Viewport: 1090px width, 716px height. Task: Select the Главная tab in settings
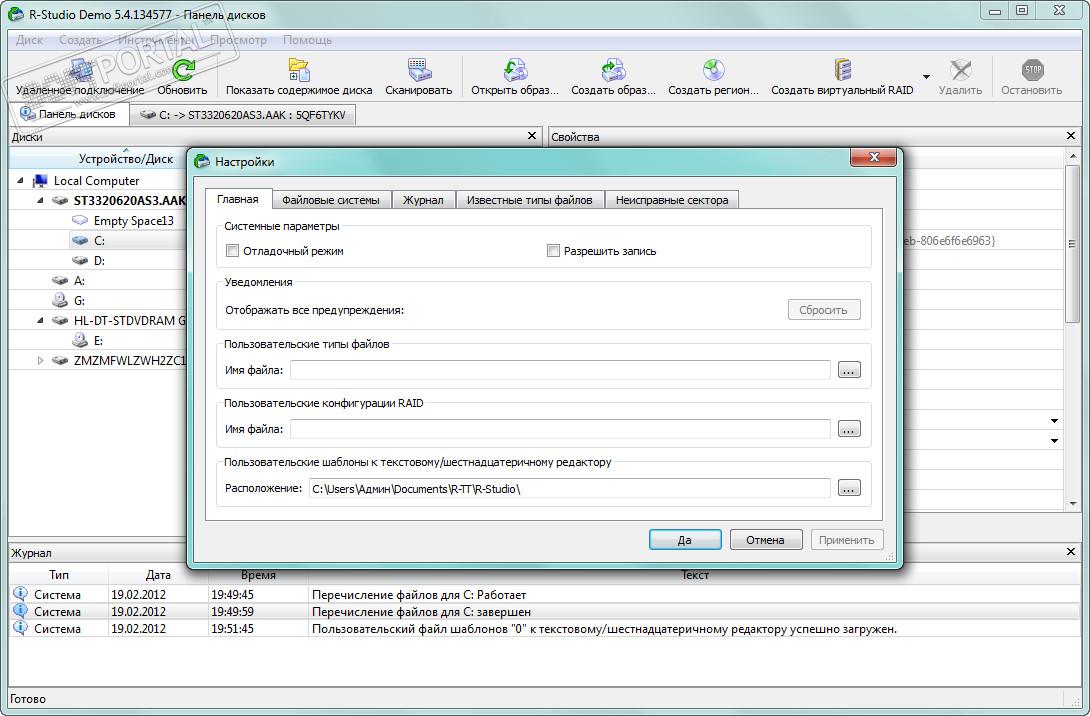[x=238, y=199]
